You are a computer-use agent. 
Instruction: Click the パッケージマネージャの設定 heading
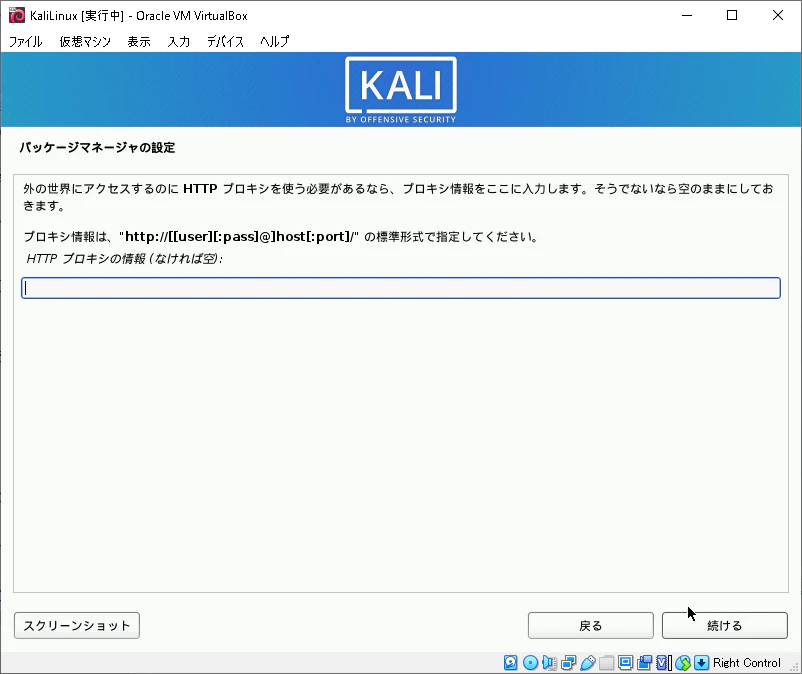point(97,148)
